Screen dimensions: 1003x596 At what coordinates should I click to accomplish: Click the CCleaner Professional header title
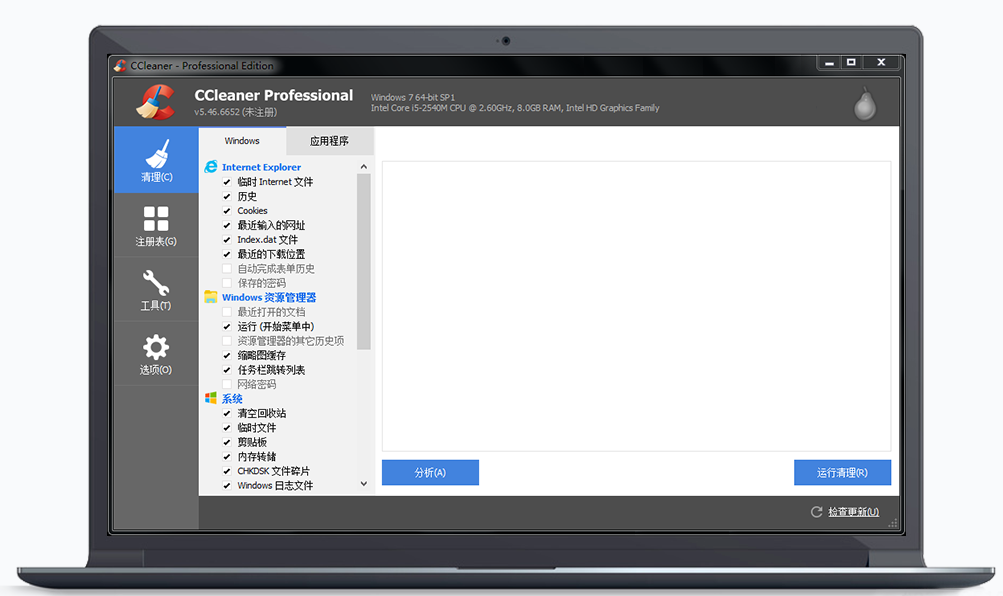coord(273,95)
